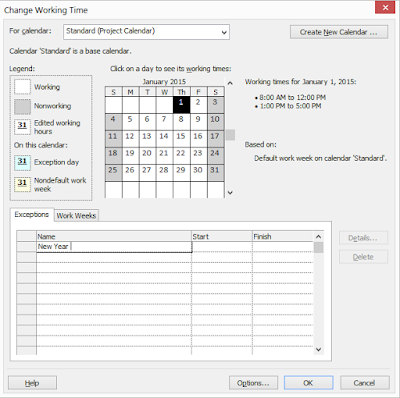Select Saturday January 3

pos(216,105)
